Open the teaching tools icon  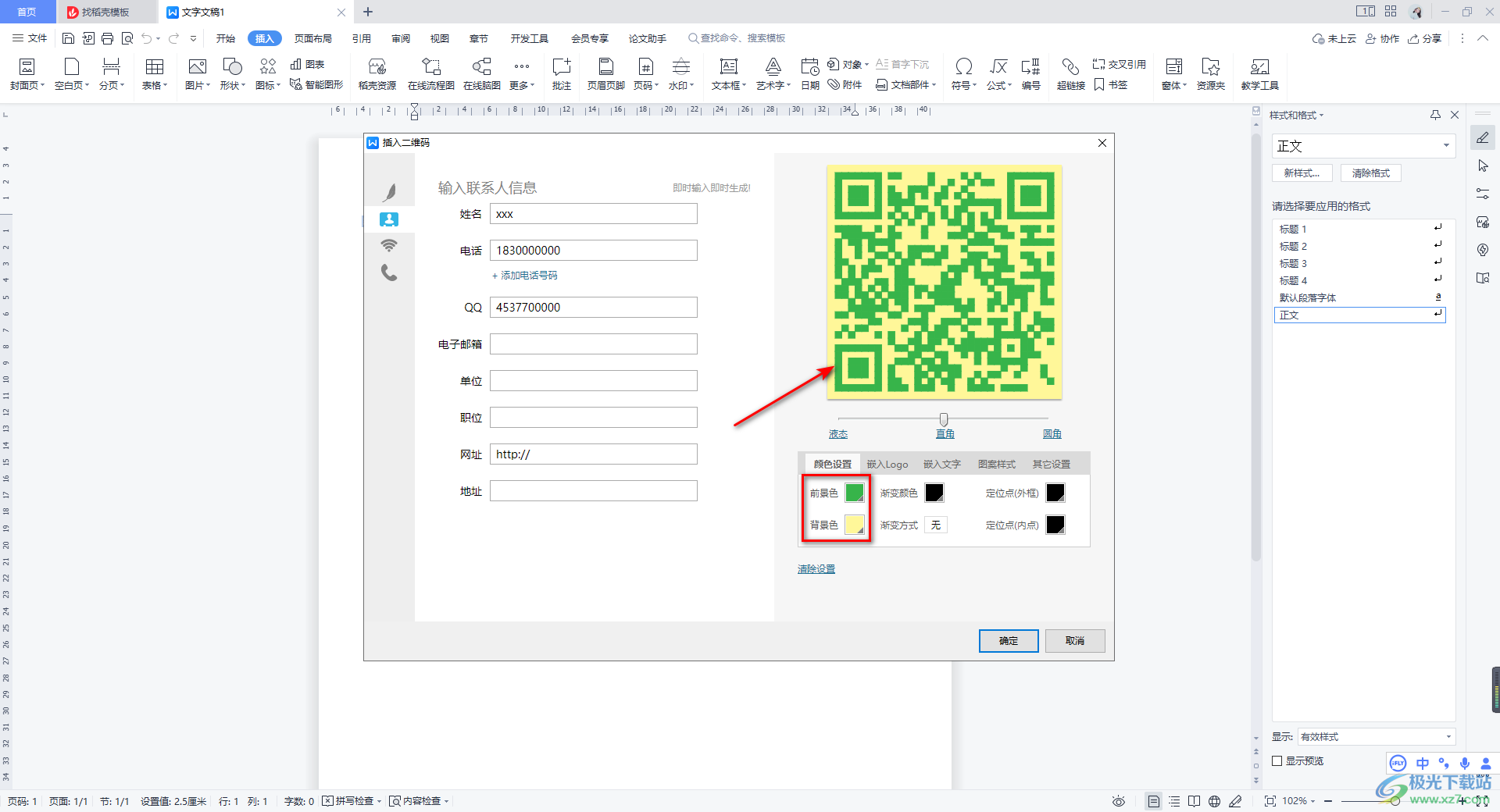point(1260,74)
